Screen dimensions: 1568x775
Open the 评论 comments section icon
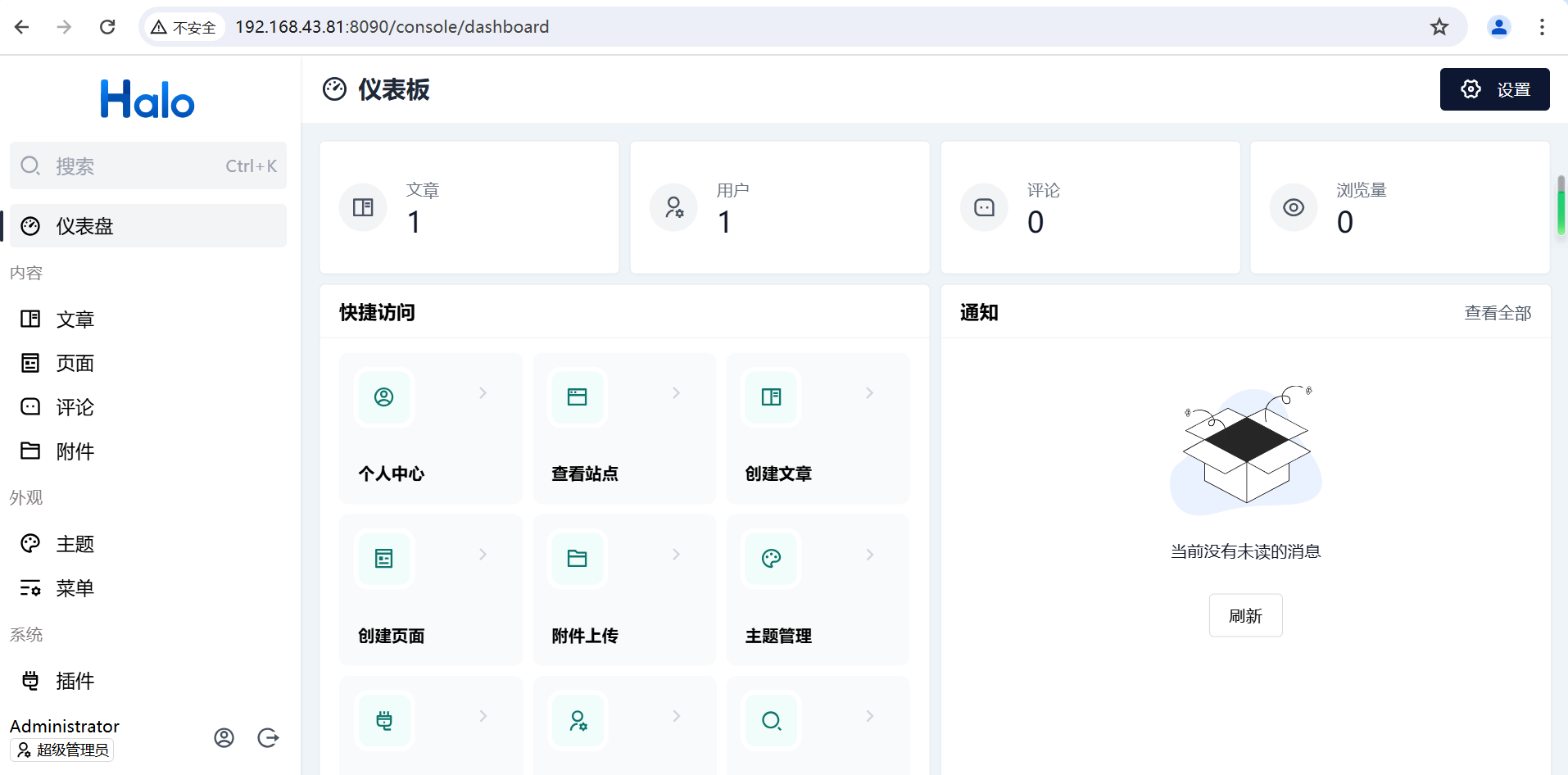[30, 406]
